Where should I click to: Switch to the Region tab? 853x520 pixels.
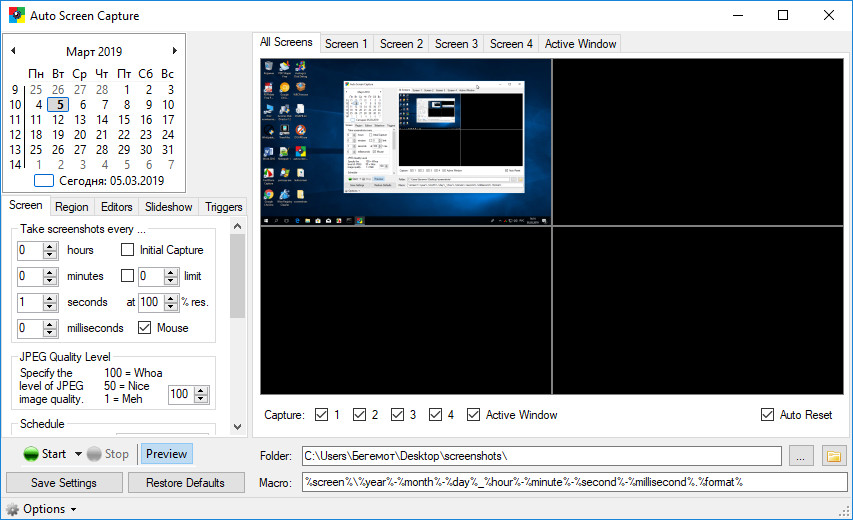point(71,207)
